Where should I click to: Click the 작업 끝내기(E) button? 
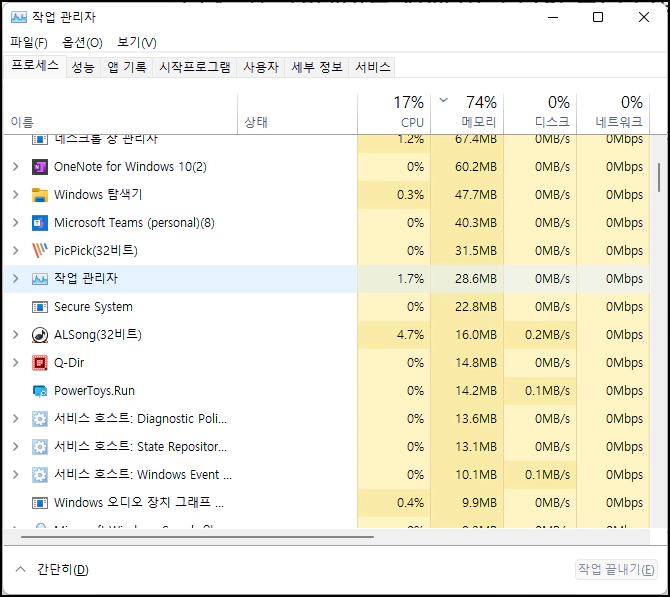coord(616,570)
